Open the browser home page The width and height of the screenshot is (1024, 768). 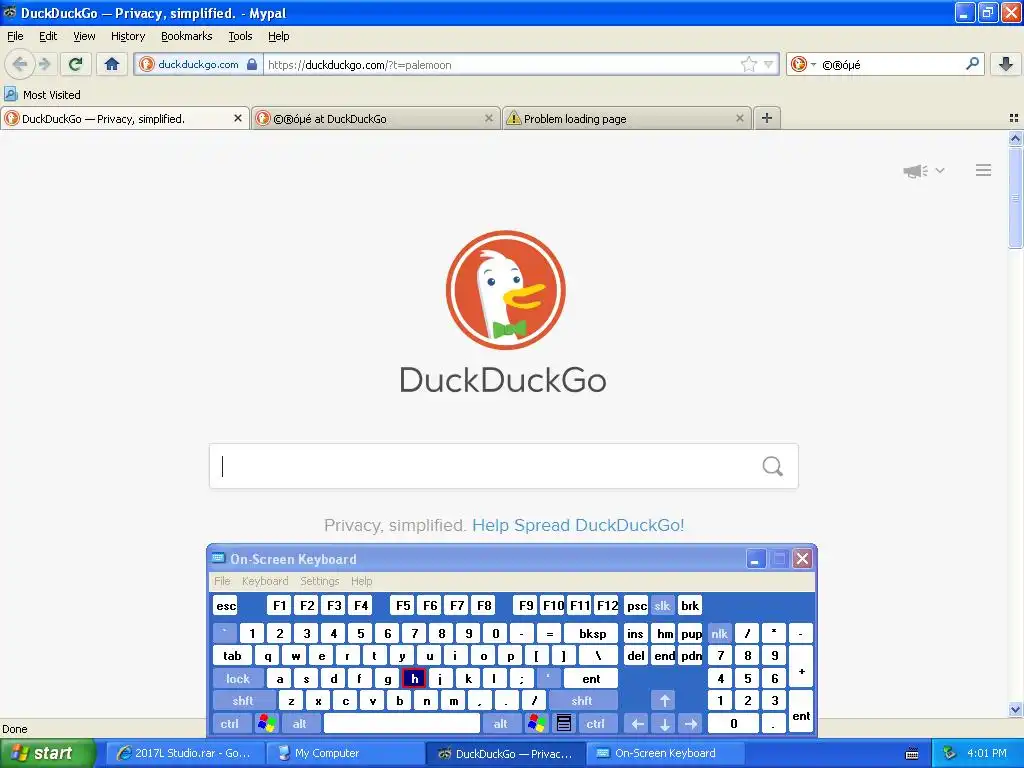112,64
